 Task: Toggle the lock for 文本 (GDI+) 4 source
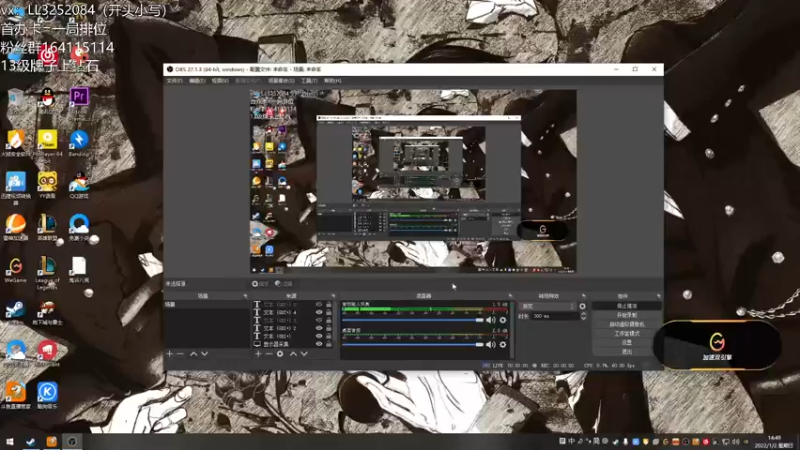[x=329, y=312]
